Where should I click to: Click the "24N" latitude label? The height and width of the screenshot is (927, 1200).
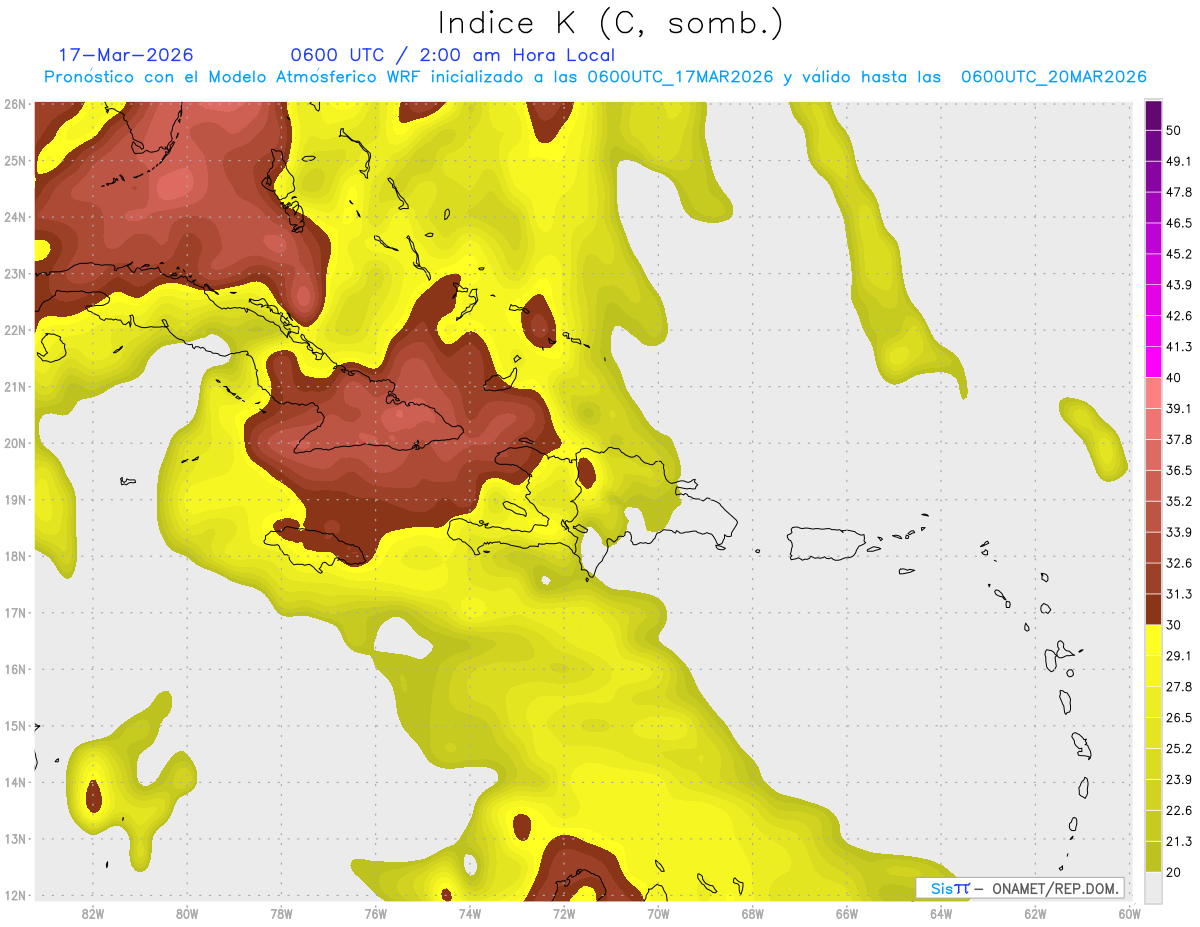click(x=14, y=217)
